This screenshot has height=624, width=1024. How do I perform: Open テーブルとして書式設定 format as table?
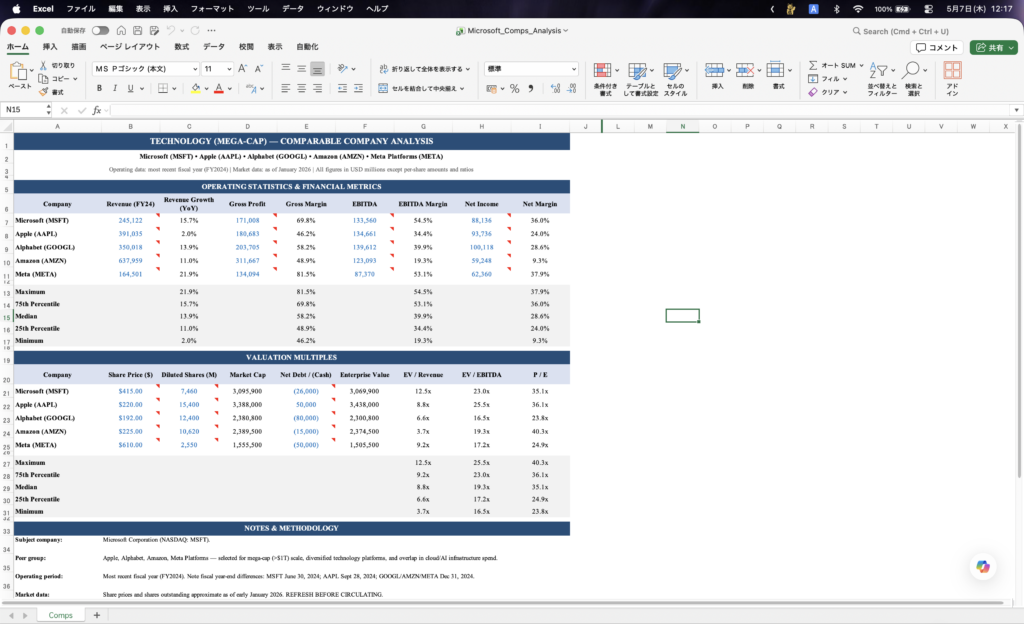coord(640,79)
